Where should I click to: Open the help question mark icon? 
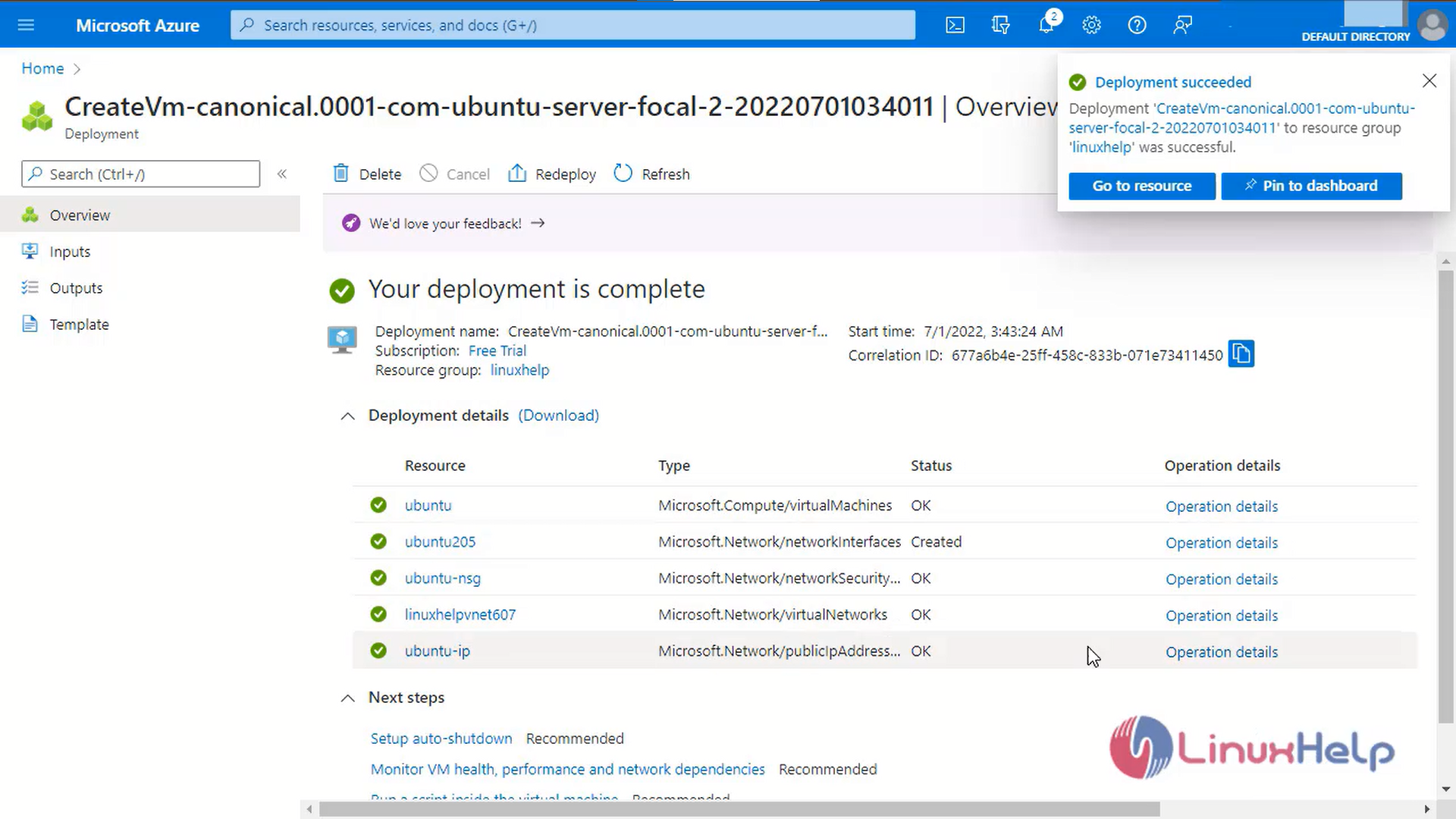pyautogui.click(x=1137, y=25)
